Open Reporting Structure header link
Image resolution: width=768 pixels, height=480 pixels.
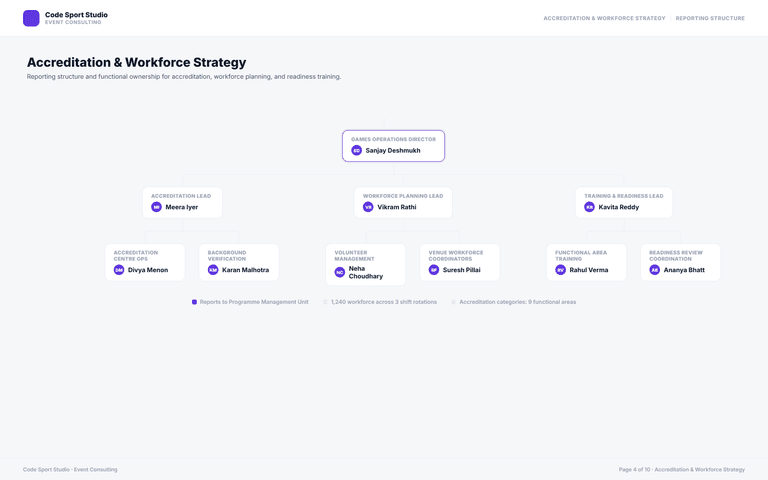point(710,18)
